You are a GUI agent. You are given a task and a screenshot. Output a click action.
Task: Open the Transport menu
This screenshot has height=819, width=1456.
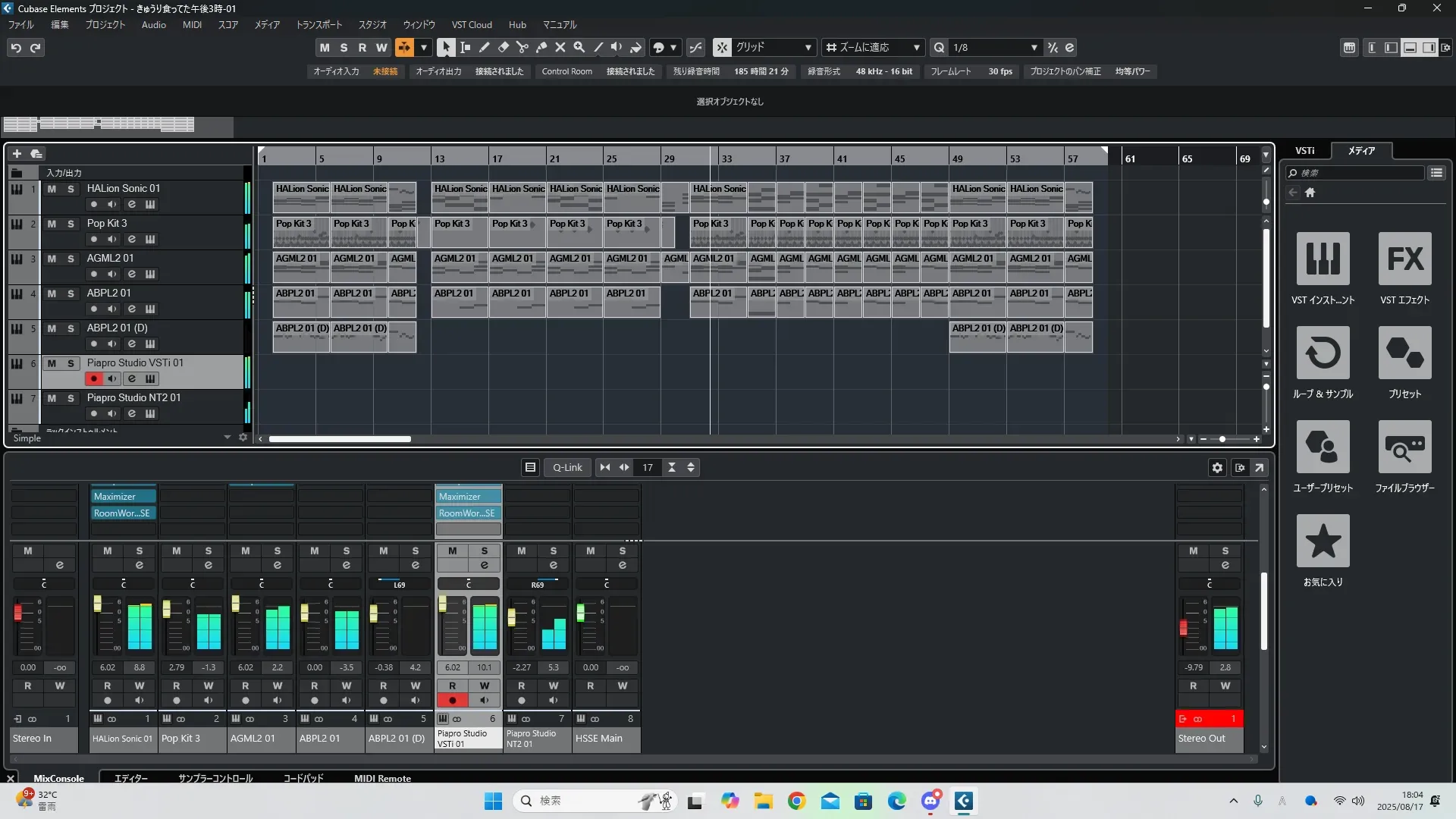pyautogui.click(x=318, y=24)
